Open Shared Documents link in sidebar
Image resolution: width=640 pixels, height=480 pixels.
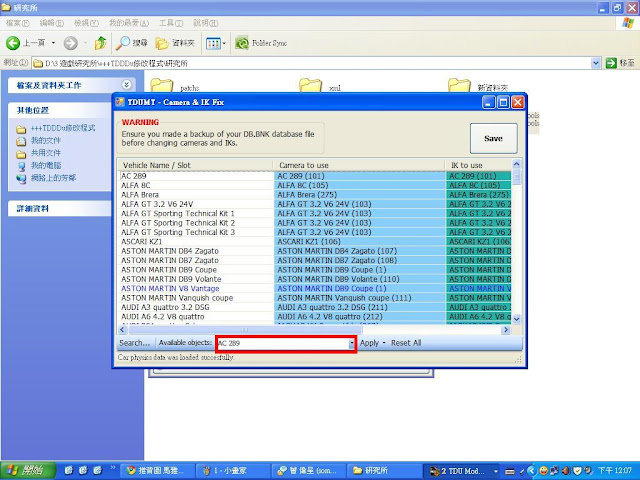pos(46,153)
